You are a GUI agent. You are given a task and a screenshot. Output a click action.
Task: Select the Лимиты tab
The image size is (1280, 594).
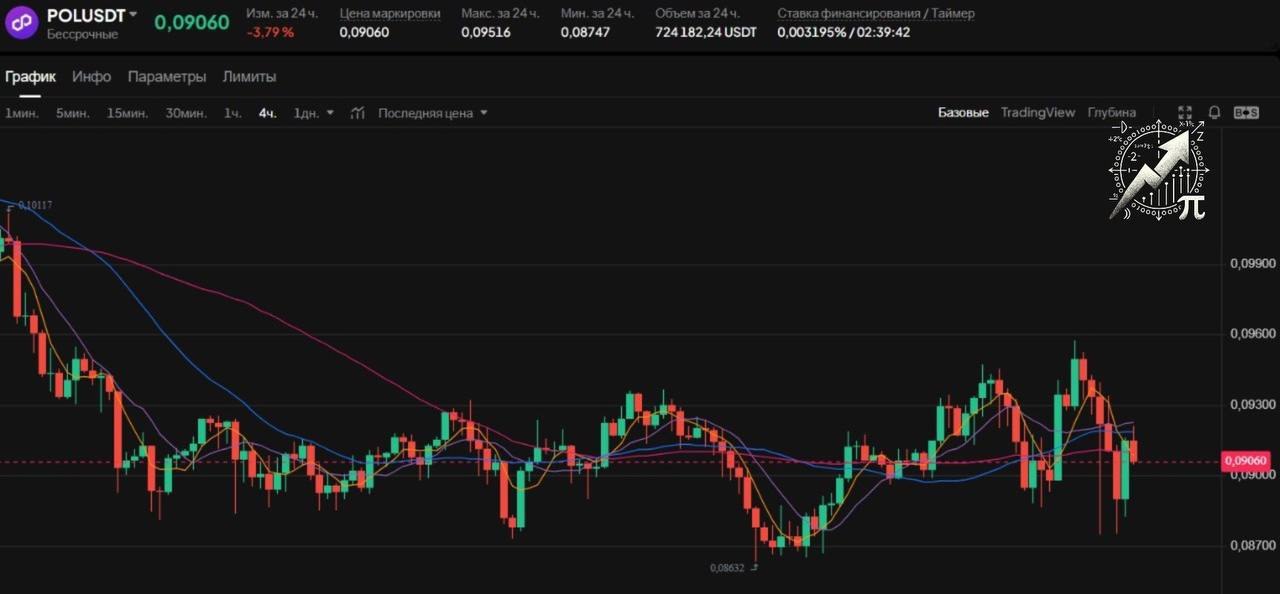pos(249,77)
